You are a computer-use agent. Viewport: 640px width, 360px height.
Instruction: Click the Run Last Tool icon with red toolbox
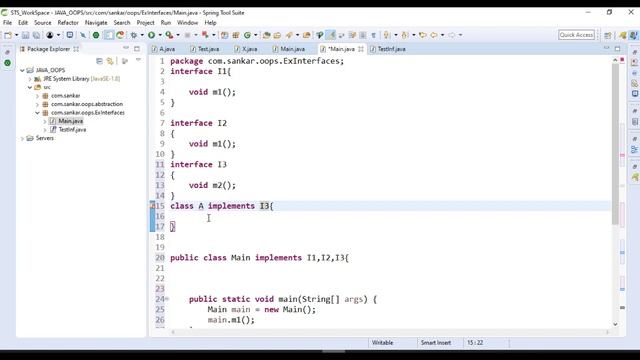point(169,35)
